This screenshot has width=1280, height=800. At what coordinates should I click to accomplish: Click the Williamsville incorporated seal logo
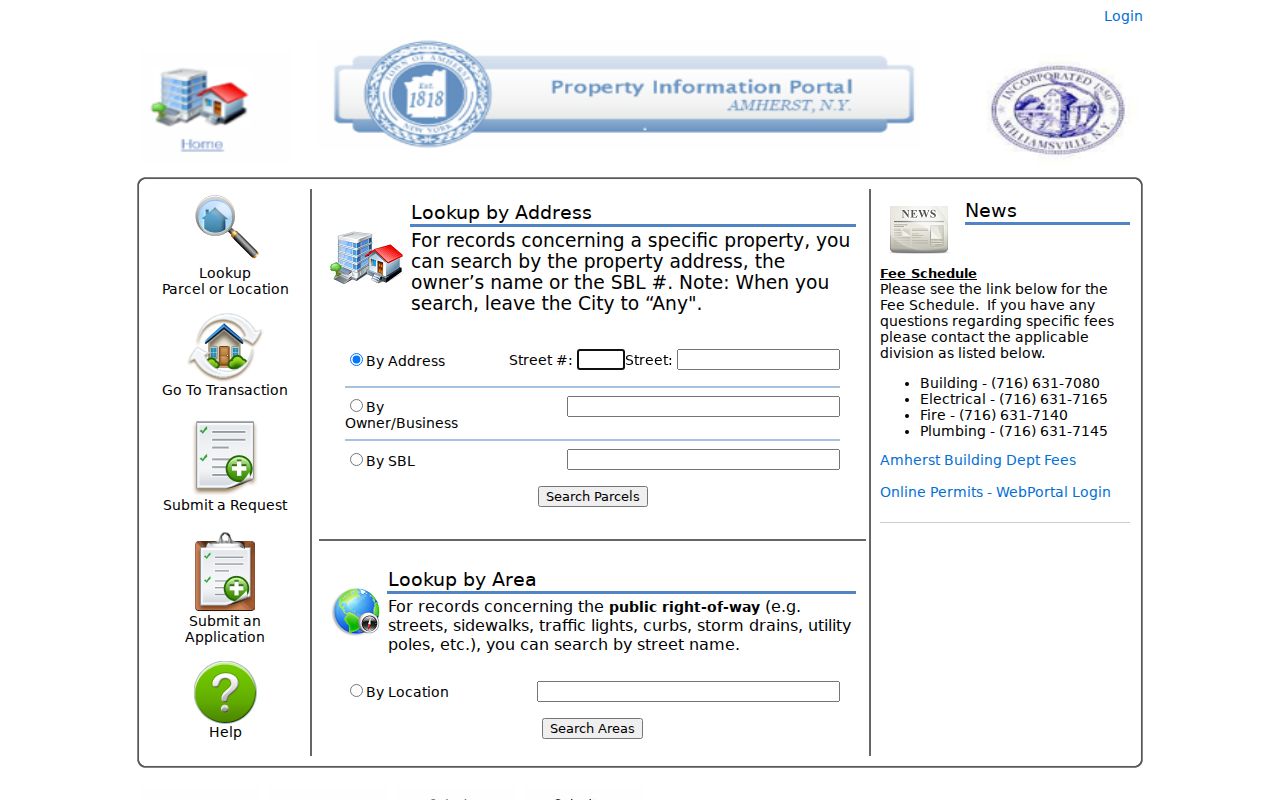pos(1057,110)
